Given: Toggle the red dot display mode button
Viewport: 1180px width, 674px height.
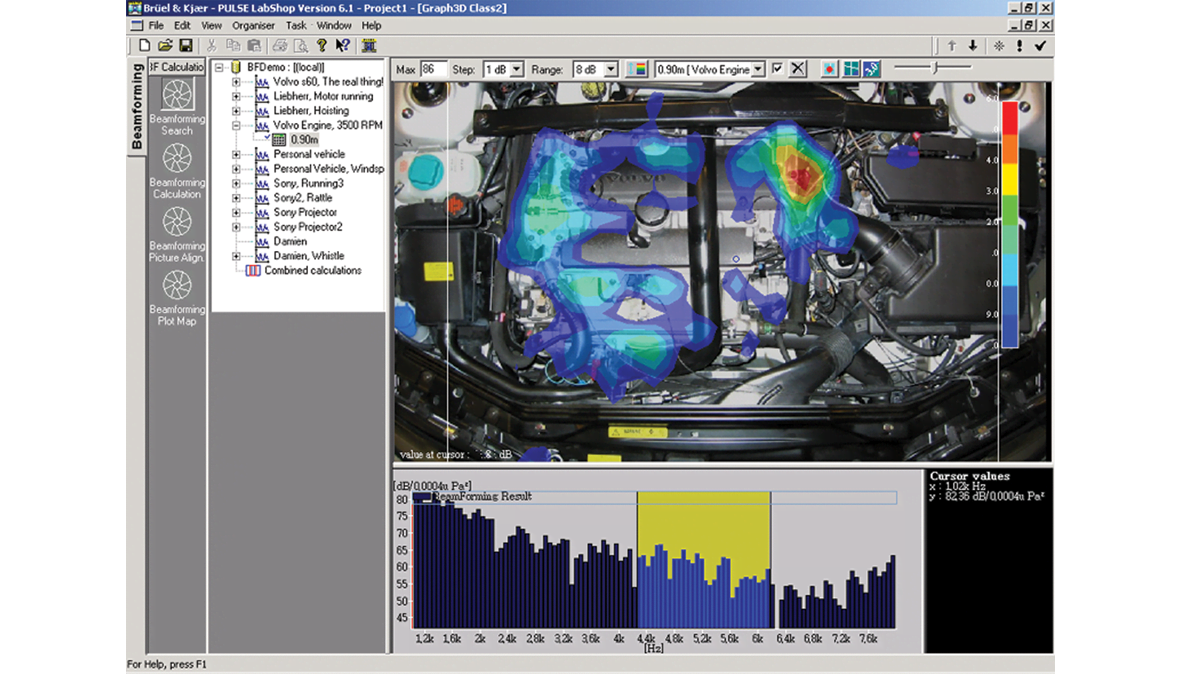Looking at the screenshot, I should (829, 69).
